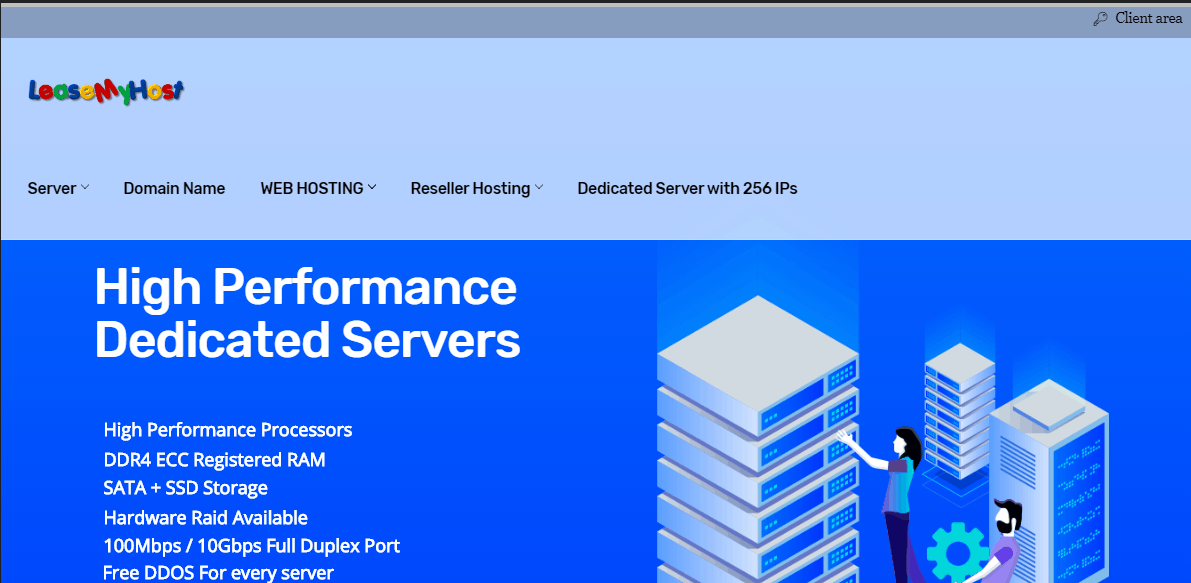Select the Free DDOS For every server line
The width and height of the screenshot is (1191, 583).
(x=218, y=572)
